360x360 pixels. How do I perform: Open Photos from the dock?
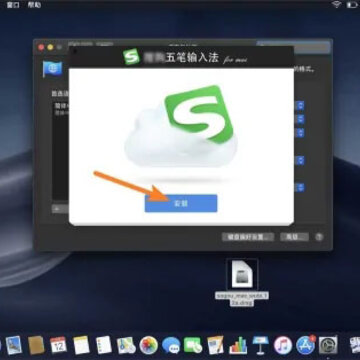(x=149, y=345)
